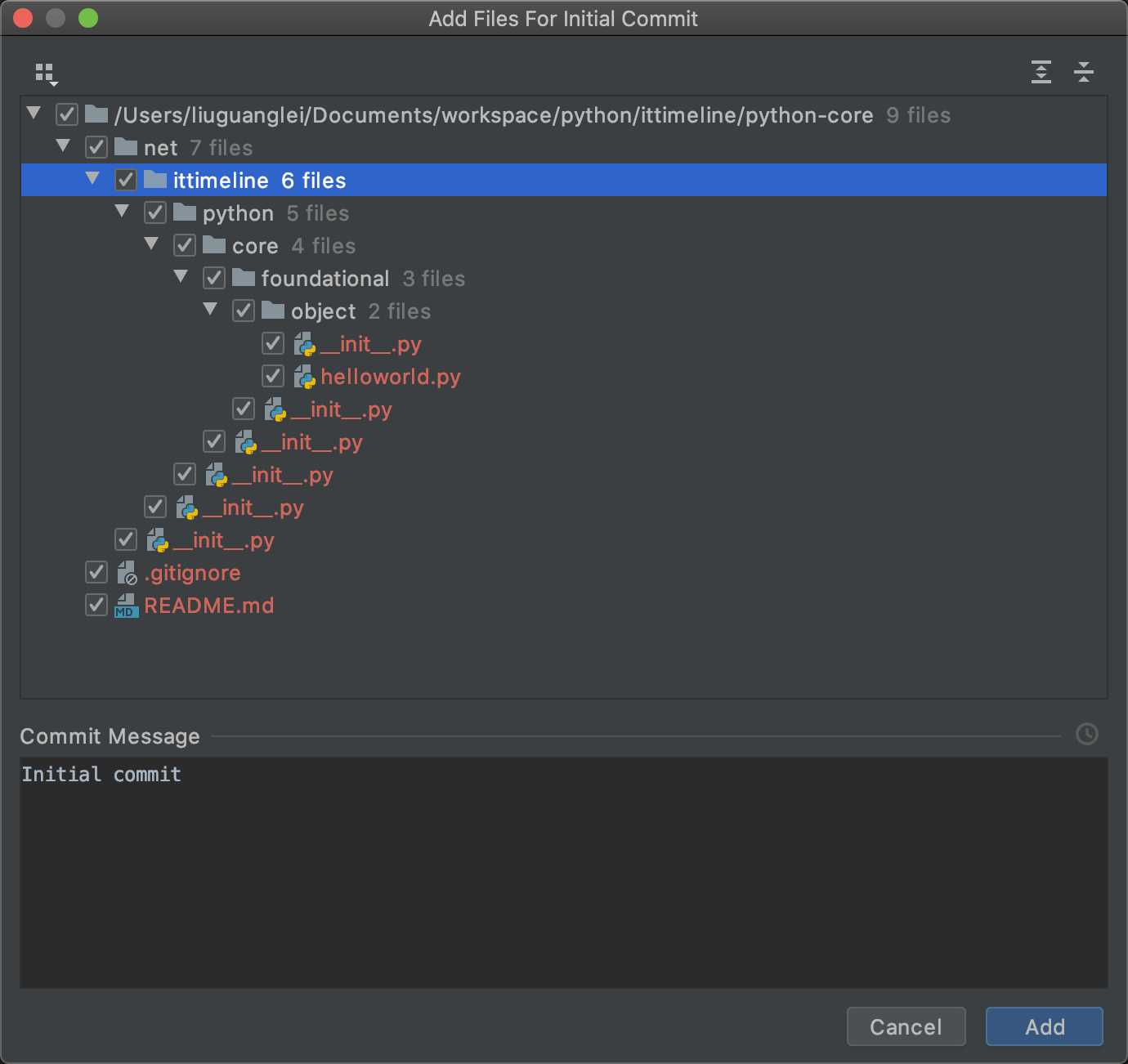Select the helloworld.py file name
This screenshot has width=1128, height=1064.
click(391, 377)
